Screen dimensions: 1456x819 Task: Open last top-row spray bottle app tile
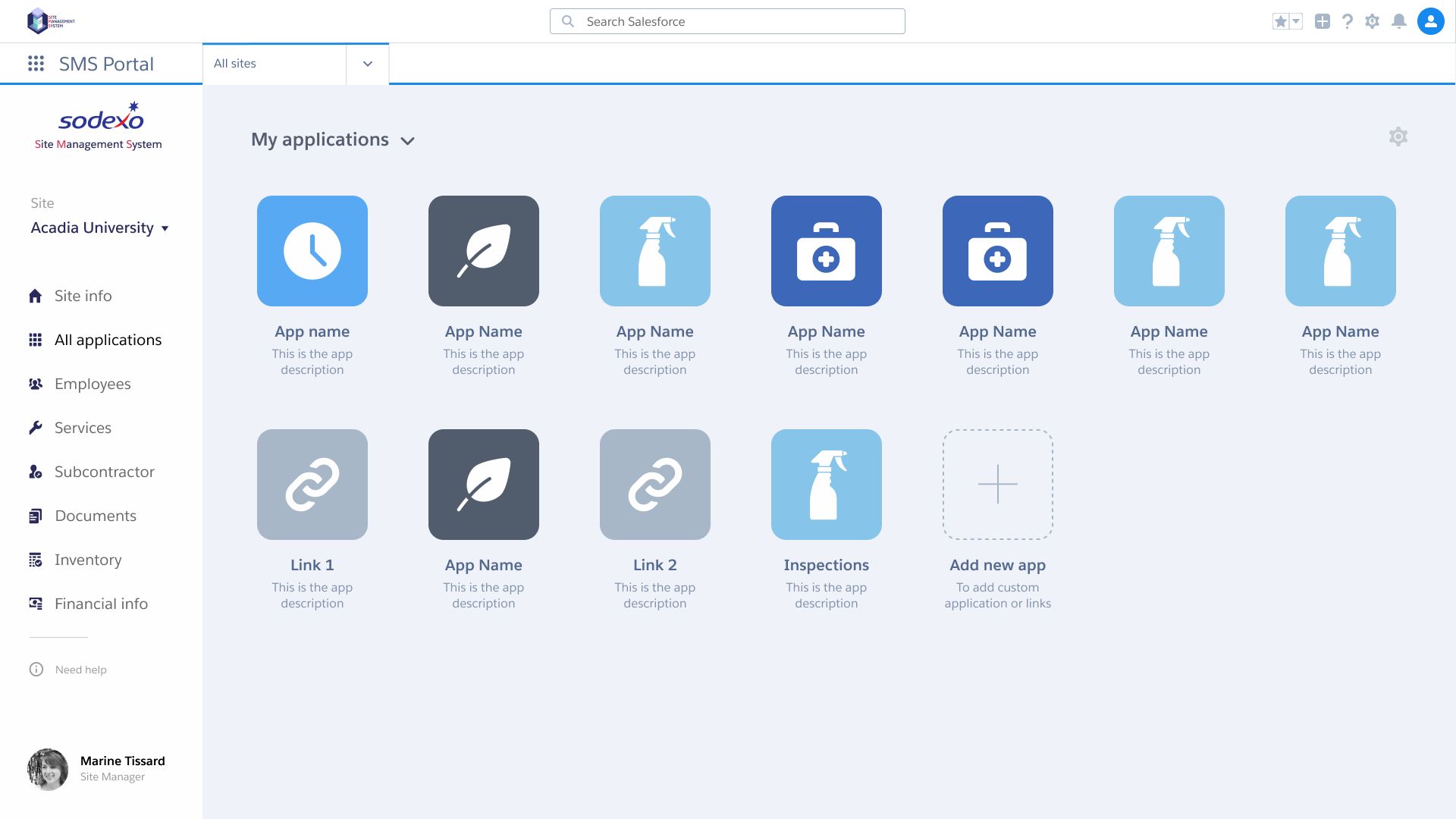pyautogui.click(x=1341, y=251)
